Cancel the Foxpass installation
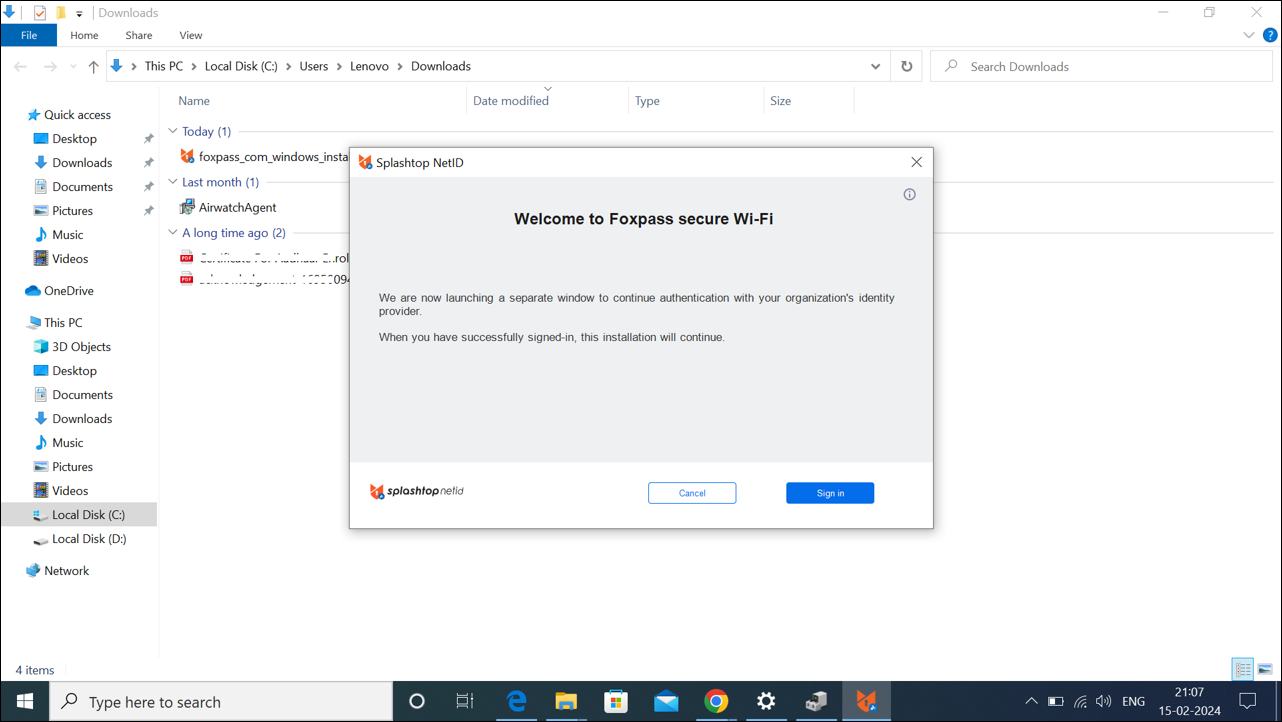This screenshot has width=1282, height=722. [x=691, y=493]
